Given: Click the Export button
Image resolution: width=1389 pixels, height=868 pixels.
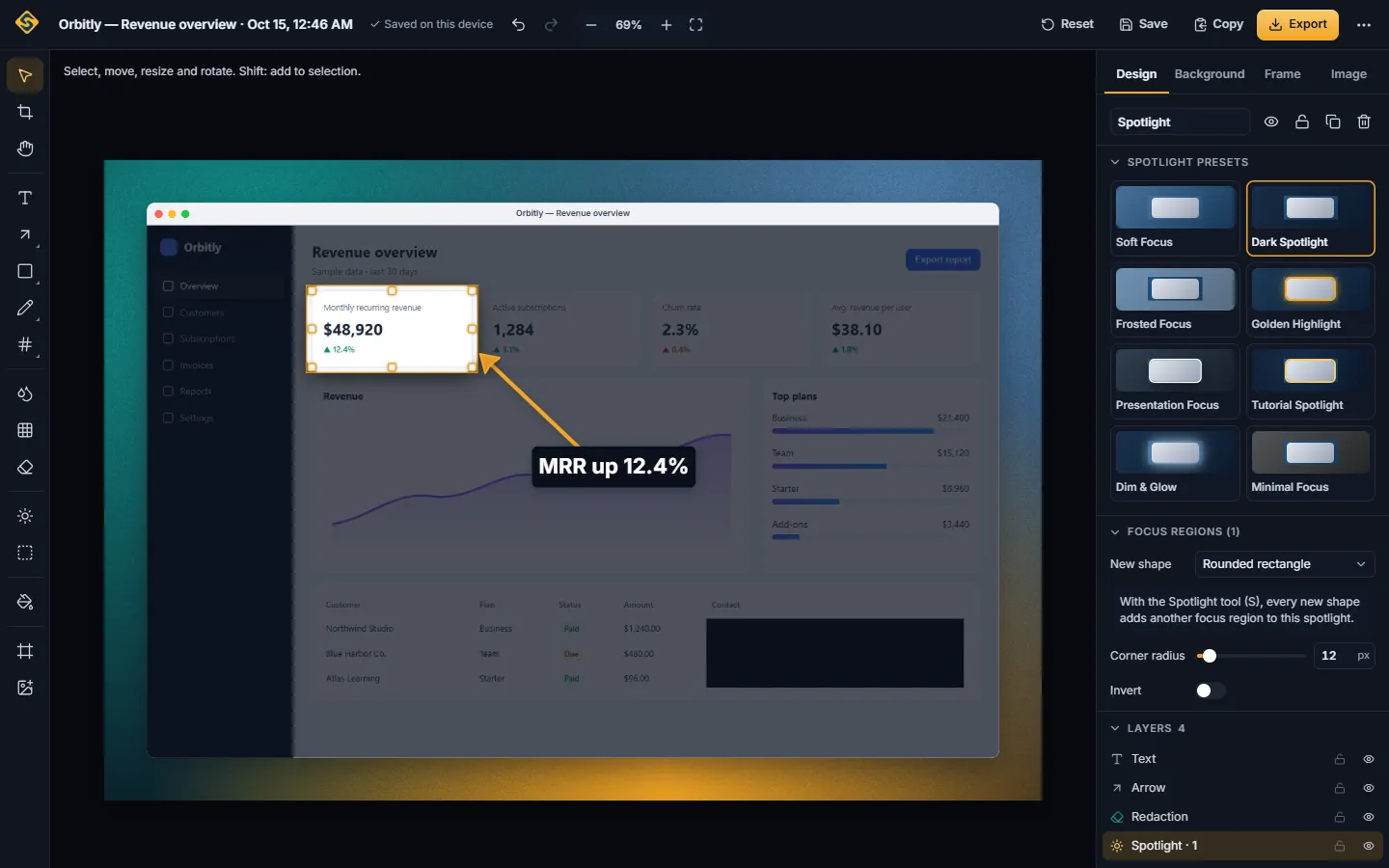Looking at the screenshot, I should 1297,24.
